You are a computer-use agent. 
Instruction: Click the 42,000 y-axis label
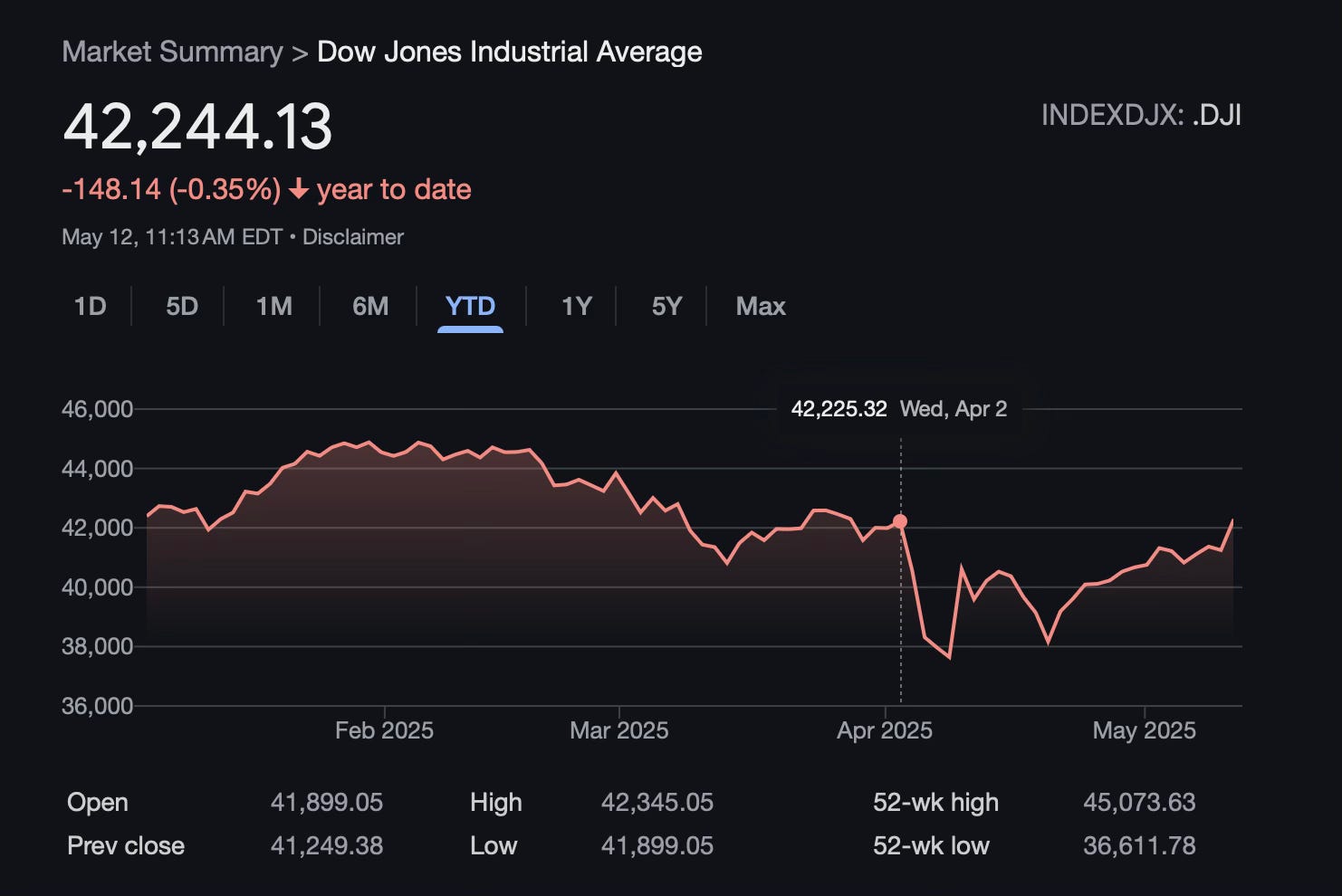click(97, 528)
